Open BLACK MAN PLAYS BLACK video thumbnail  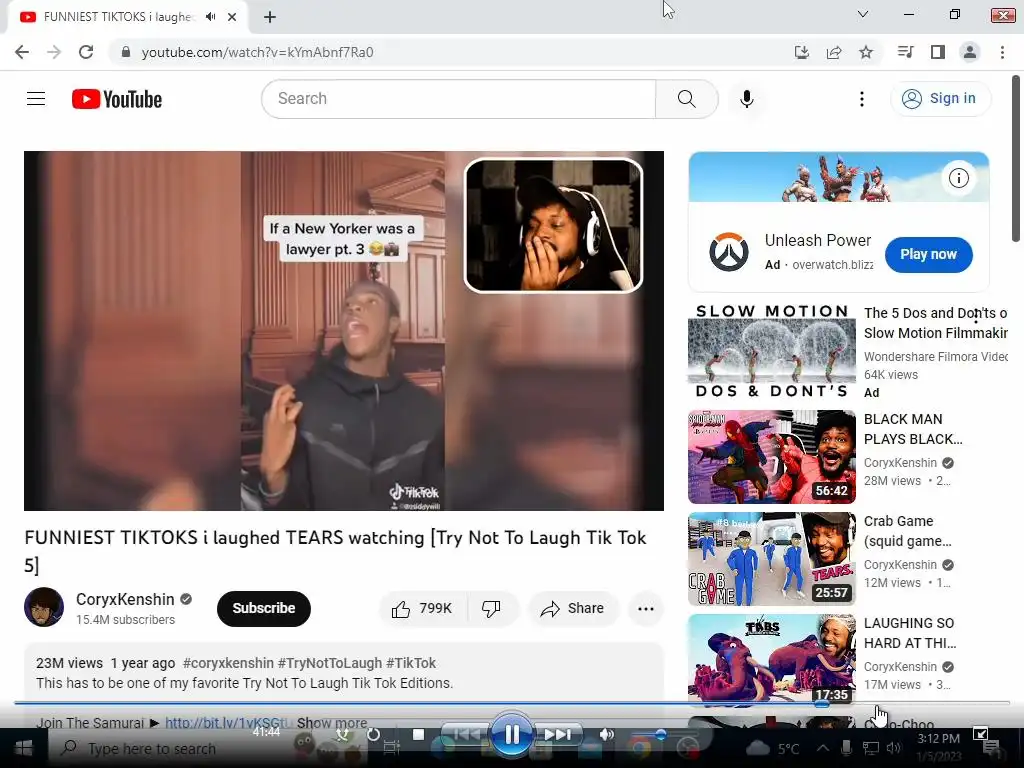[771, 457]
